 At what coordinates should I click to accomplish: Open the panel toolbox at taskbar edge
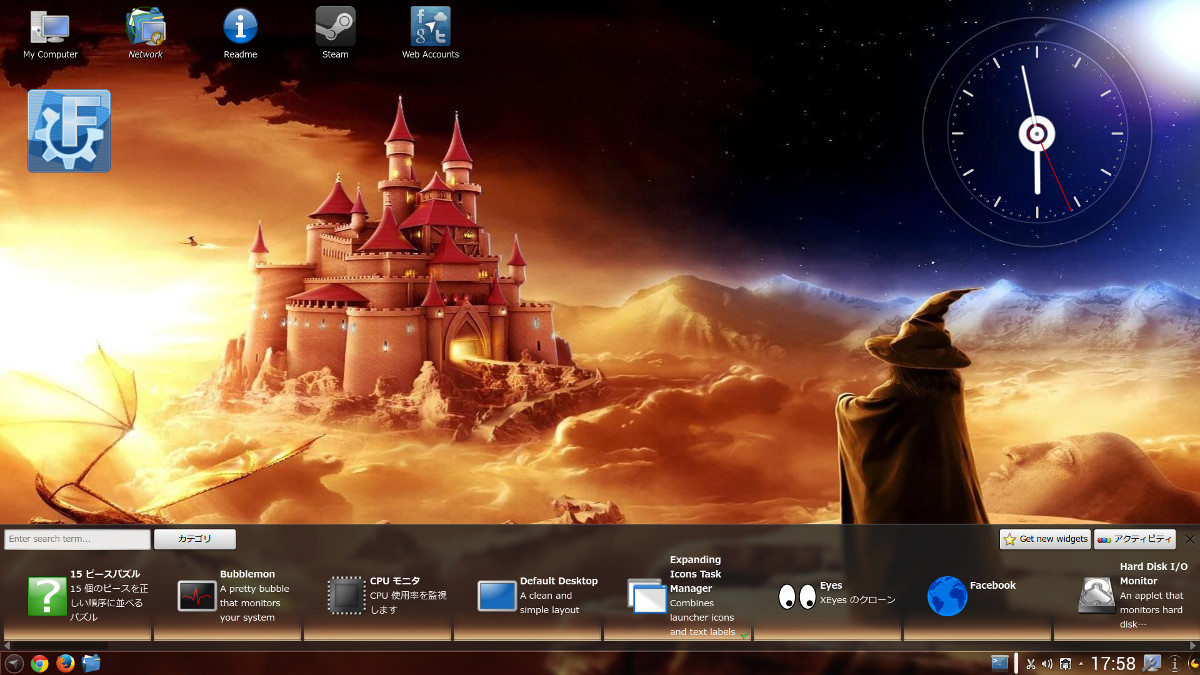(1193, 663)
